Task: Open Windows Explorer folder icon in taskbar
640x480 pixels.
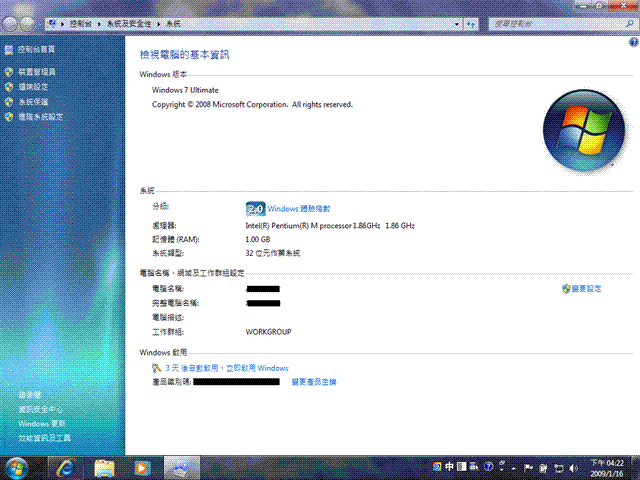Action: [x=104, y=468]
